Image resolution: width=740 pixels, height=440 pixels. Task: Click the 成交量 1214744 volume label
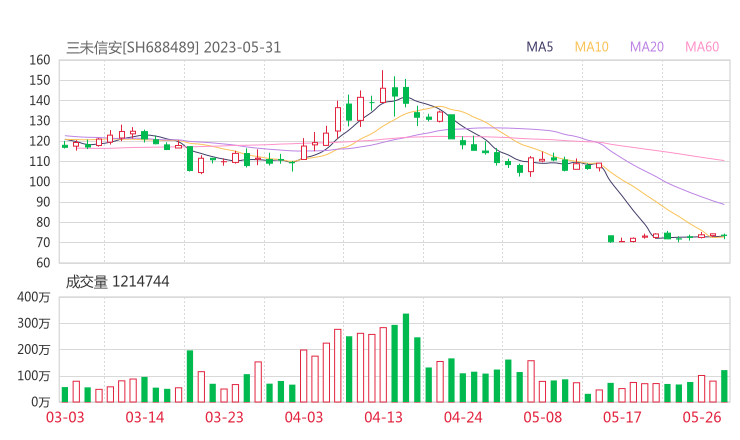[117, 282]
